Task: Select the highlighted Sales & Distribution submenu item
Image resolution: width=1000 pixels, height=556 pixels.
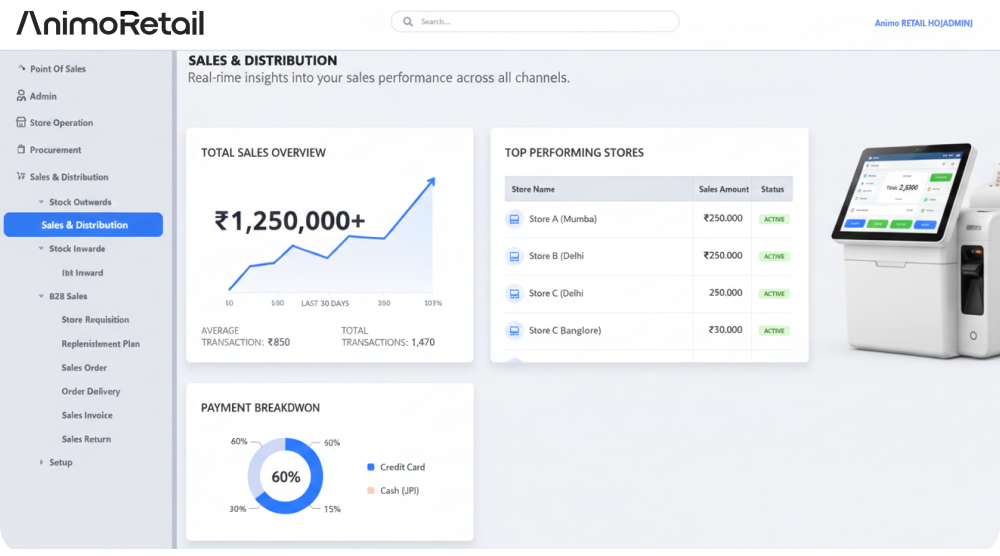Action: coord(84,225)
